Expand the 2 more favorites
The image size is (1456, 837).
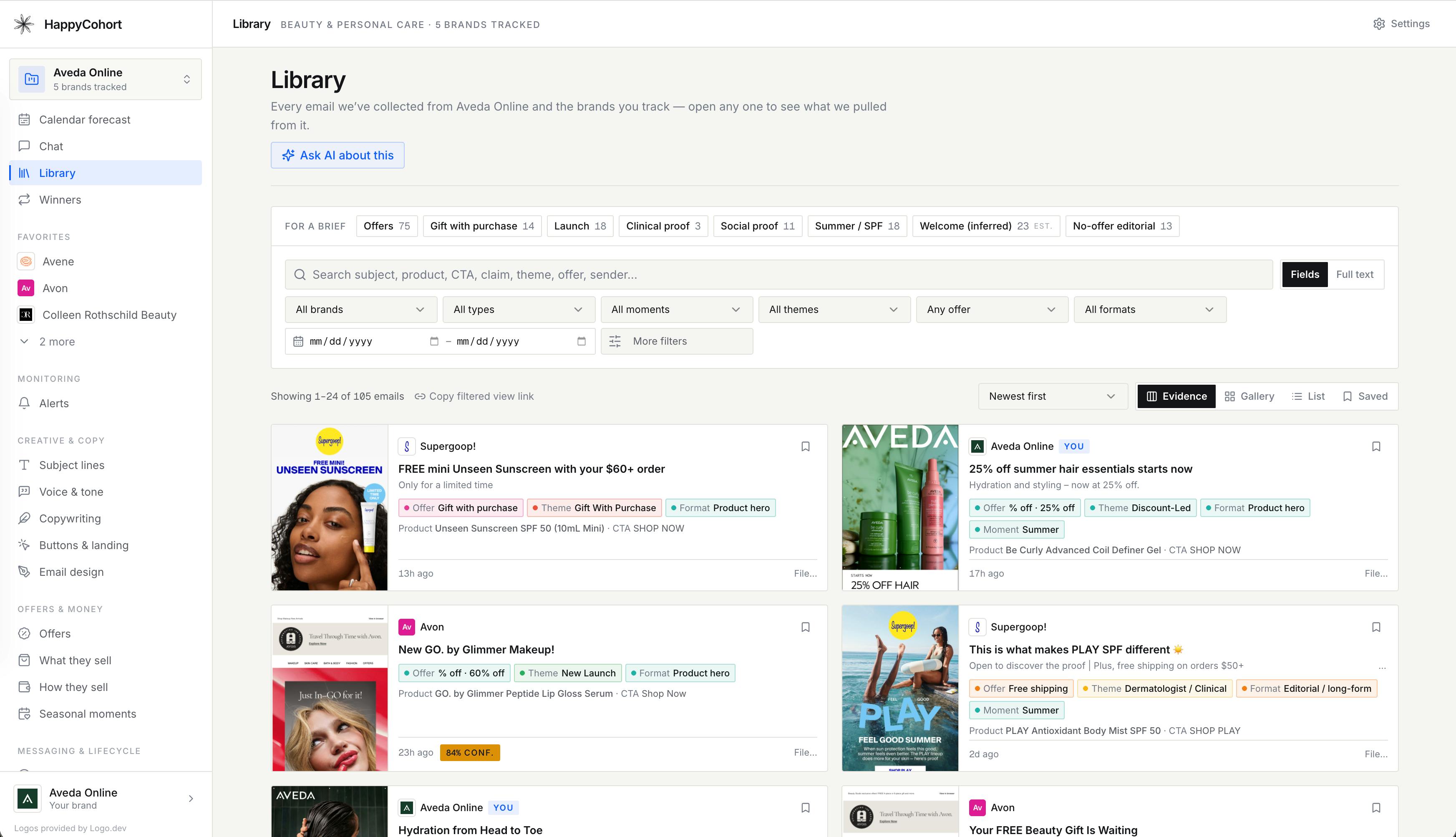coord(106,341)
